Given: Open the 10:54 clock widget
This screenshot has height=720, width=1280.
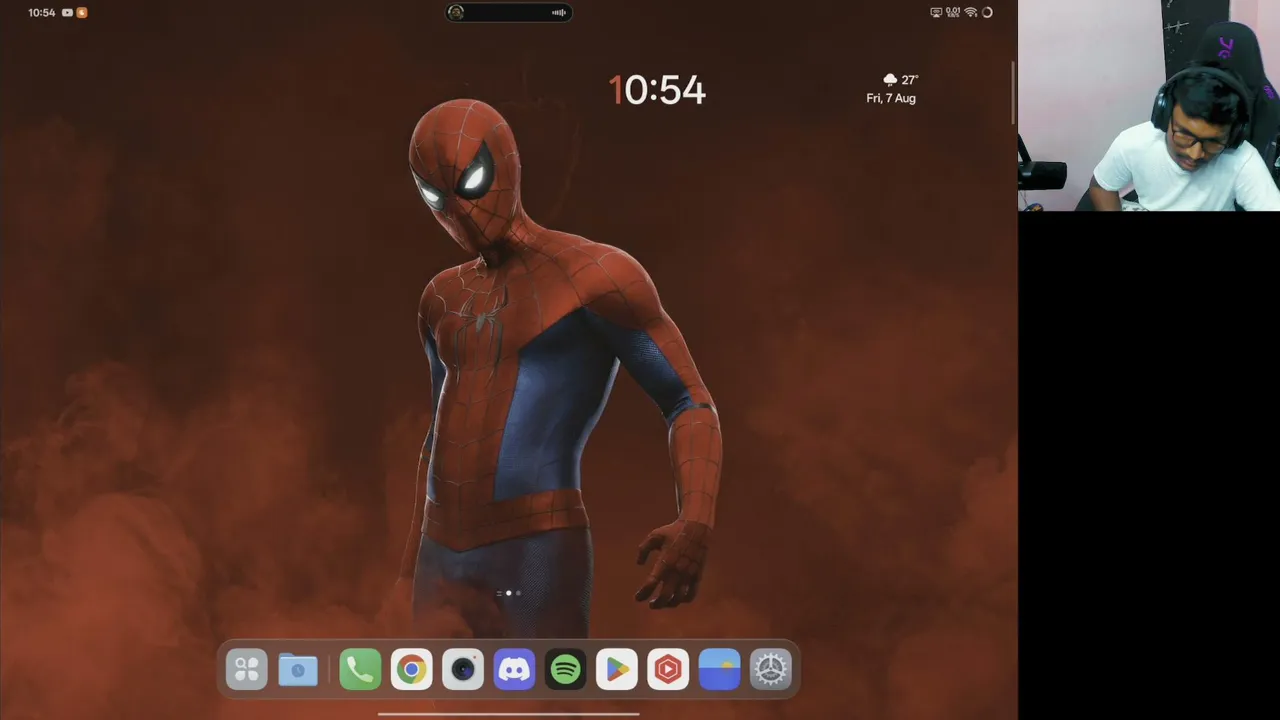Looking at the screenshot, I should [x=657, y=91].
